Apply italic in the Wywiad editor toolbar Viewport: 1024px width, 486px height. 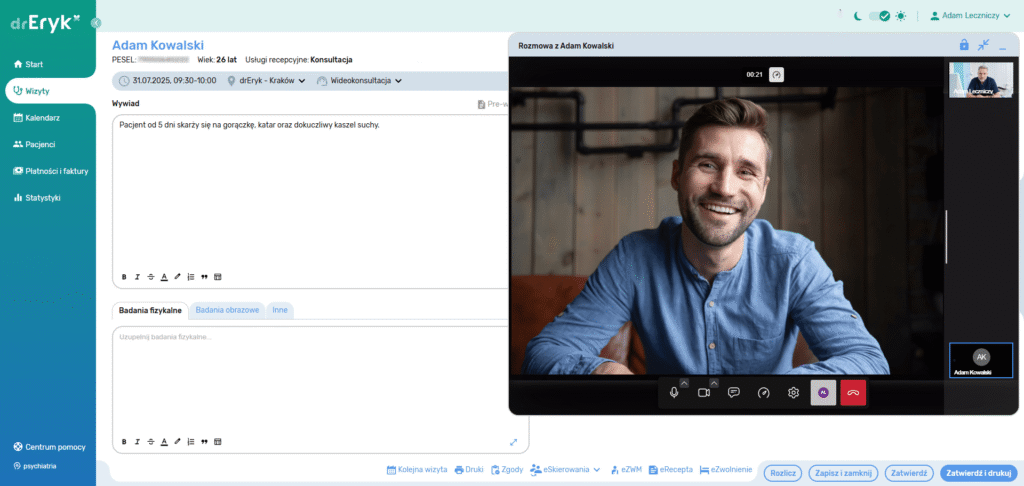pos(137,277)
